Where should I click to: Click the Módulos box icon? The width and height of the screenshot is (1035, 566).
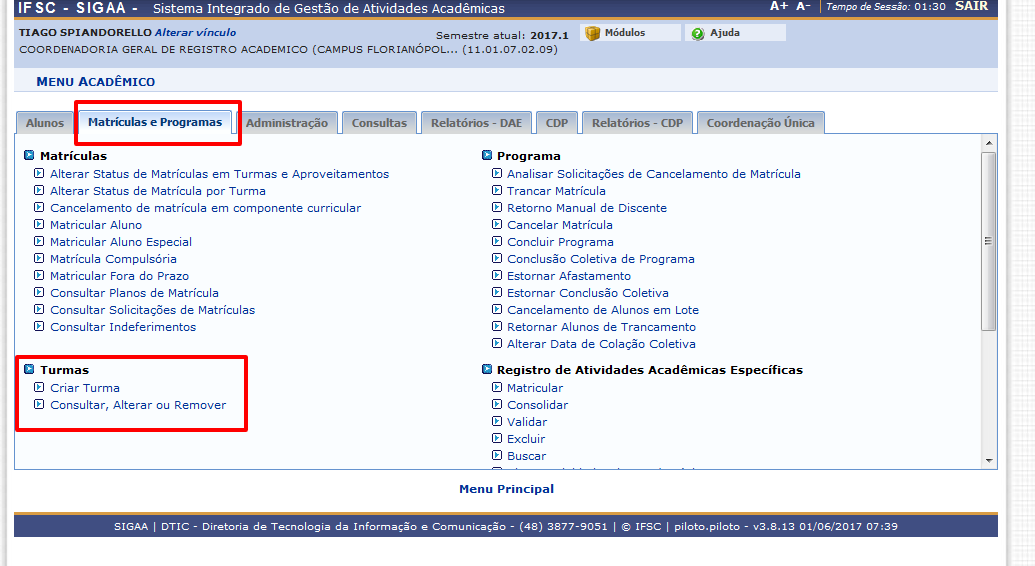click(x=592, y=33)
